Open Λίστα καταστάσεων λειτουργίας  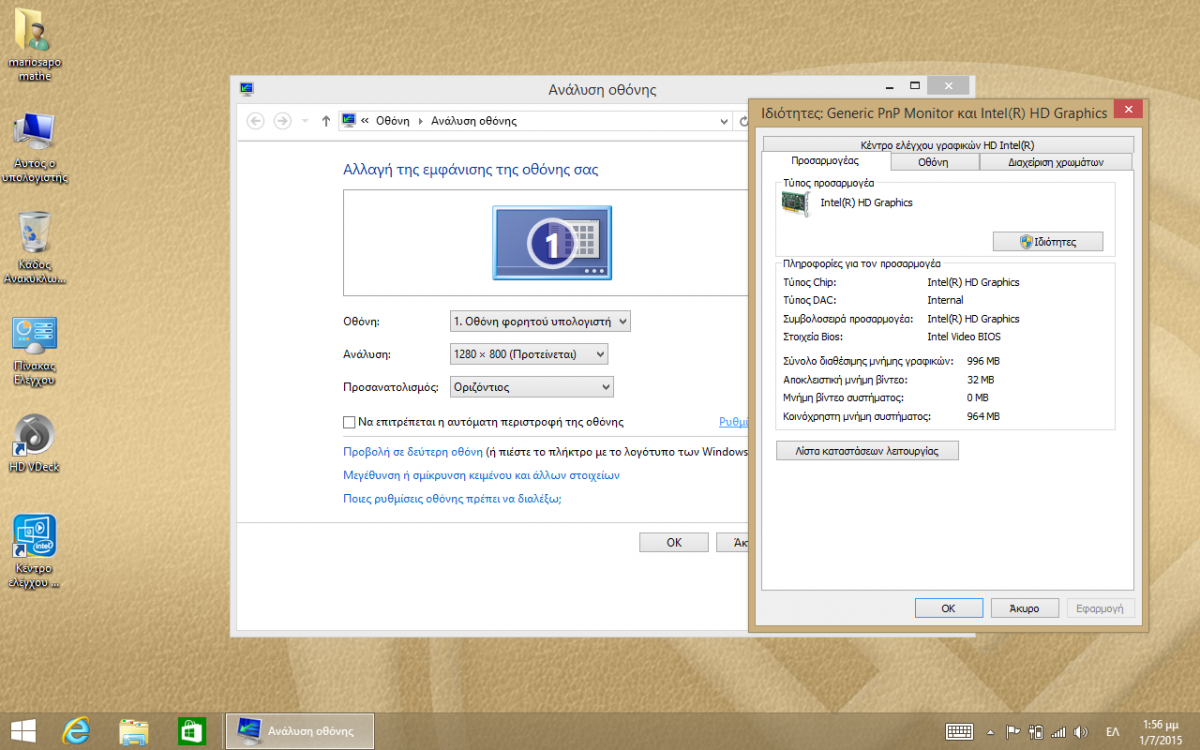pyautogui.click(x=867, y=451)
